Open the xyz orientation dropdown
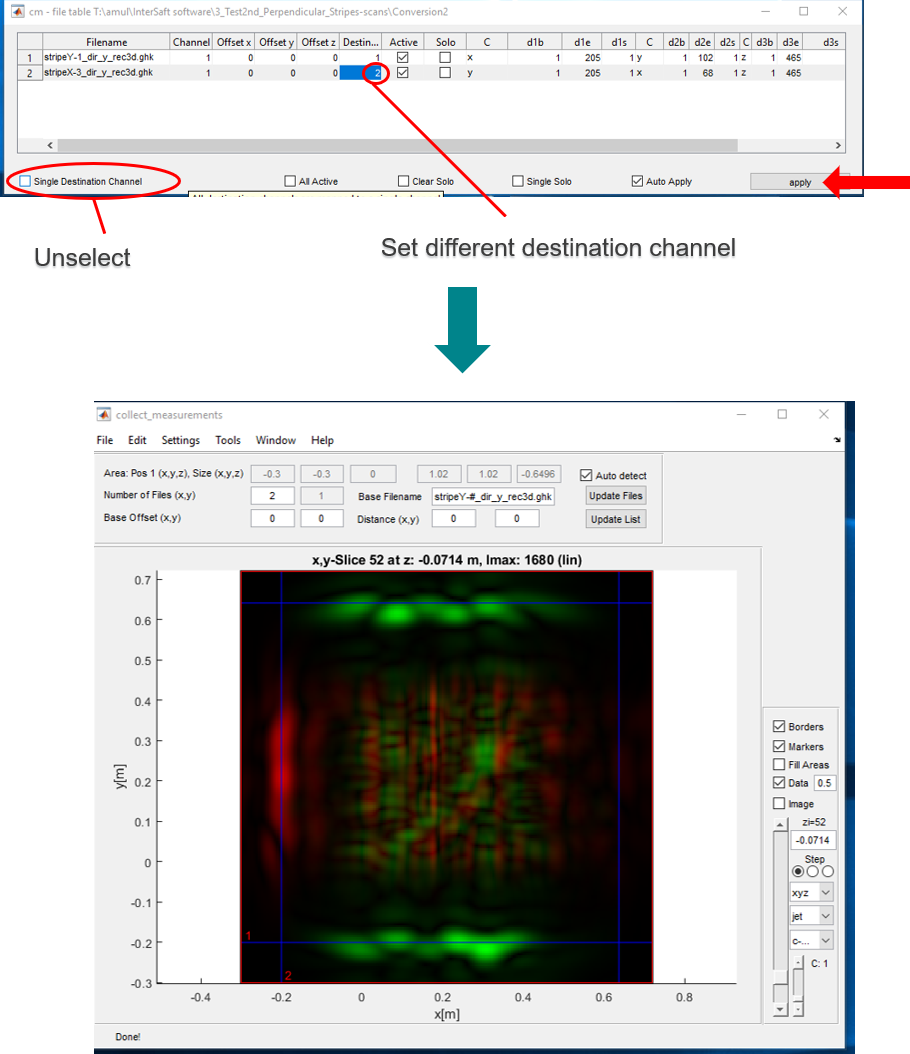Screen dimensions: 910x1054 coord(812,893)
